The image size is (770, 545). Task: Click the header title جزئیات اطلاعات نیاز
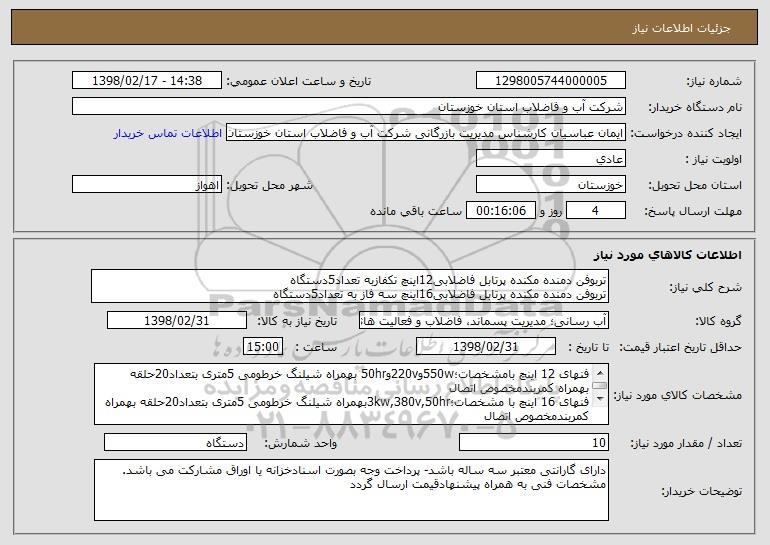(x=681, y=28)
